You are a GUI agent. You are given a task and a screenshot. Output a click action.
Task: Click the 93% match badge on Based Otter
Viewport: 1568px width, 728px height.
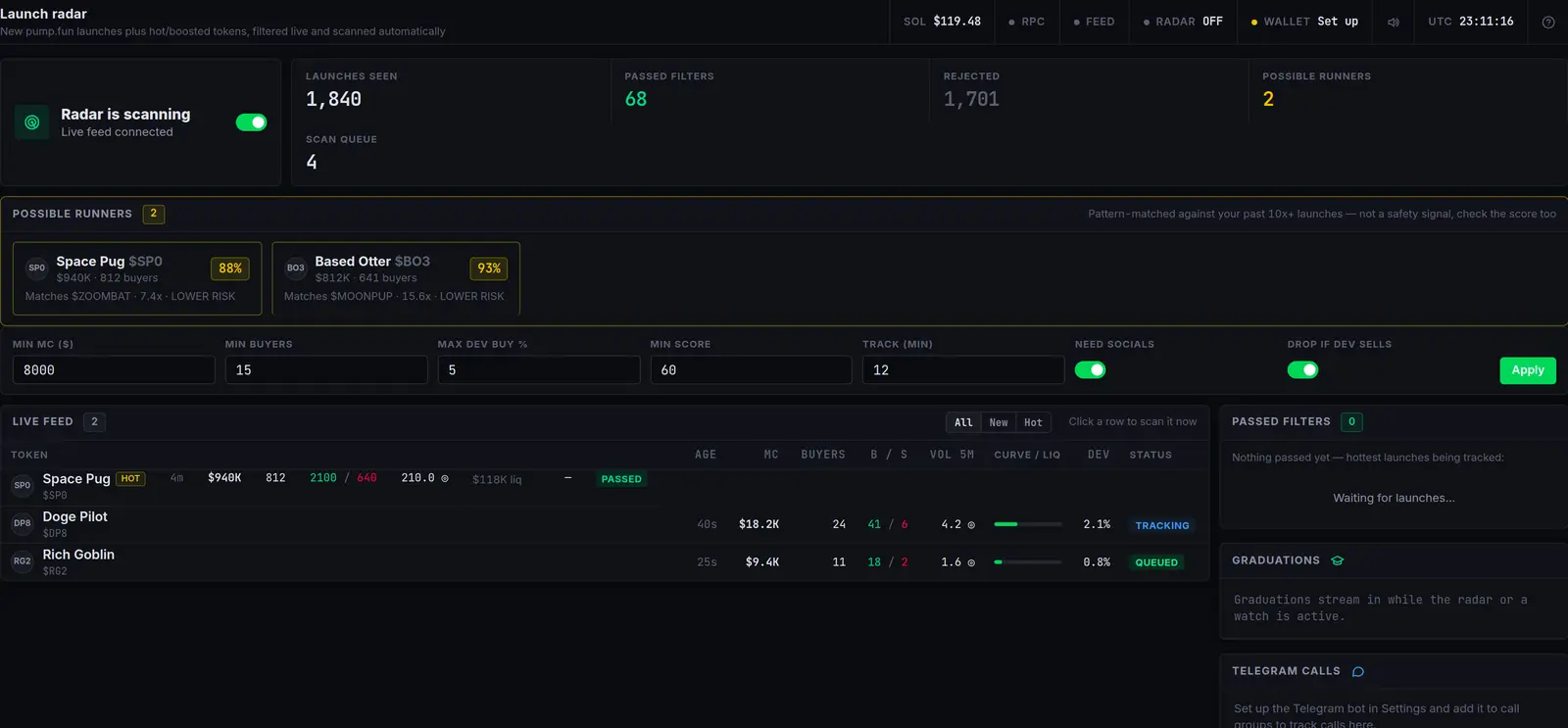point(489,268)
